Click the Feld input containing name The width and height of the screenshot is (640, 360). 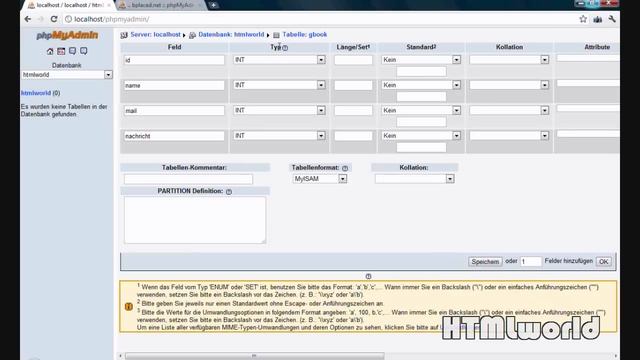174,85
